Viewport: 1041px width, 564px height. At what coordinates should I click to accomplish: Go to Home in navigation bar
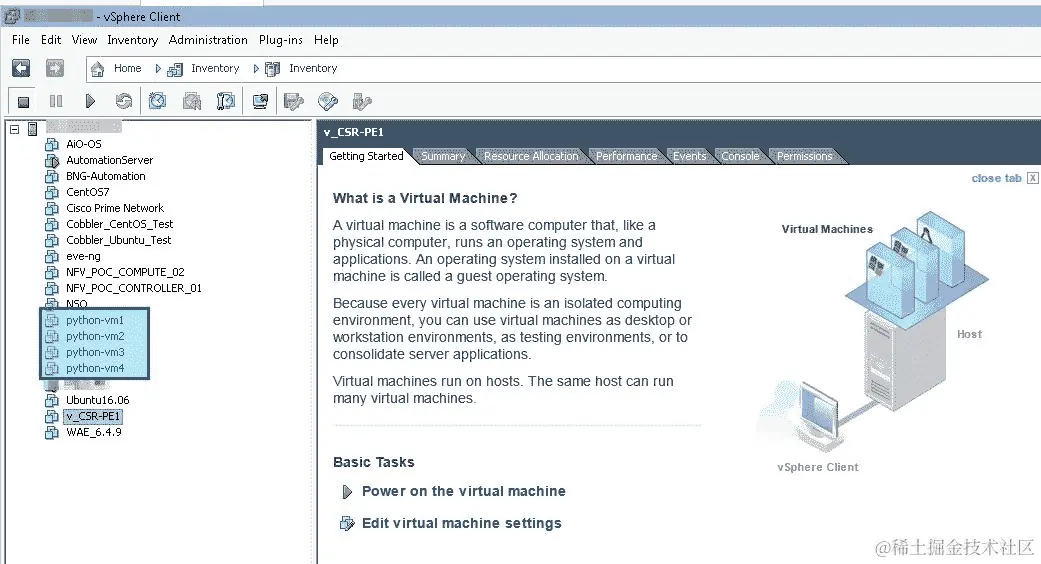127,68
